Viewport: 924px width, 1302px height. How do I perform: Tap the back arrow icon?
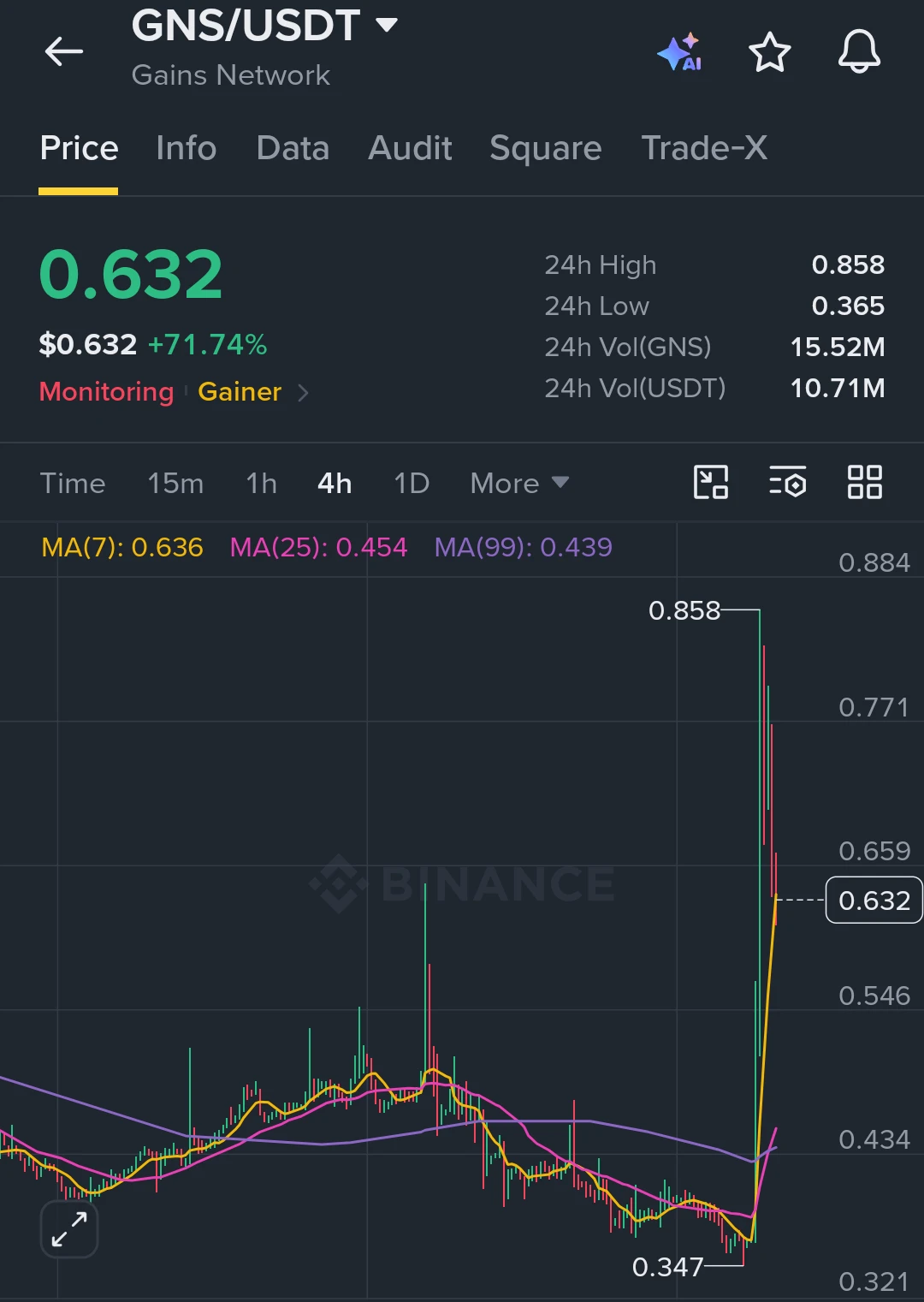tap(64, 51)
